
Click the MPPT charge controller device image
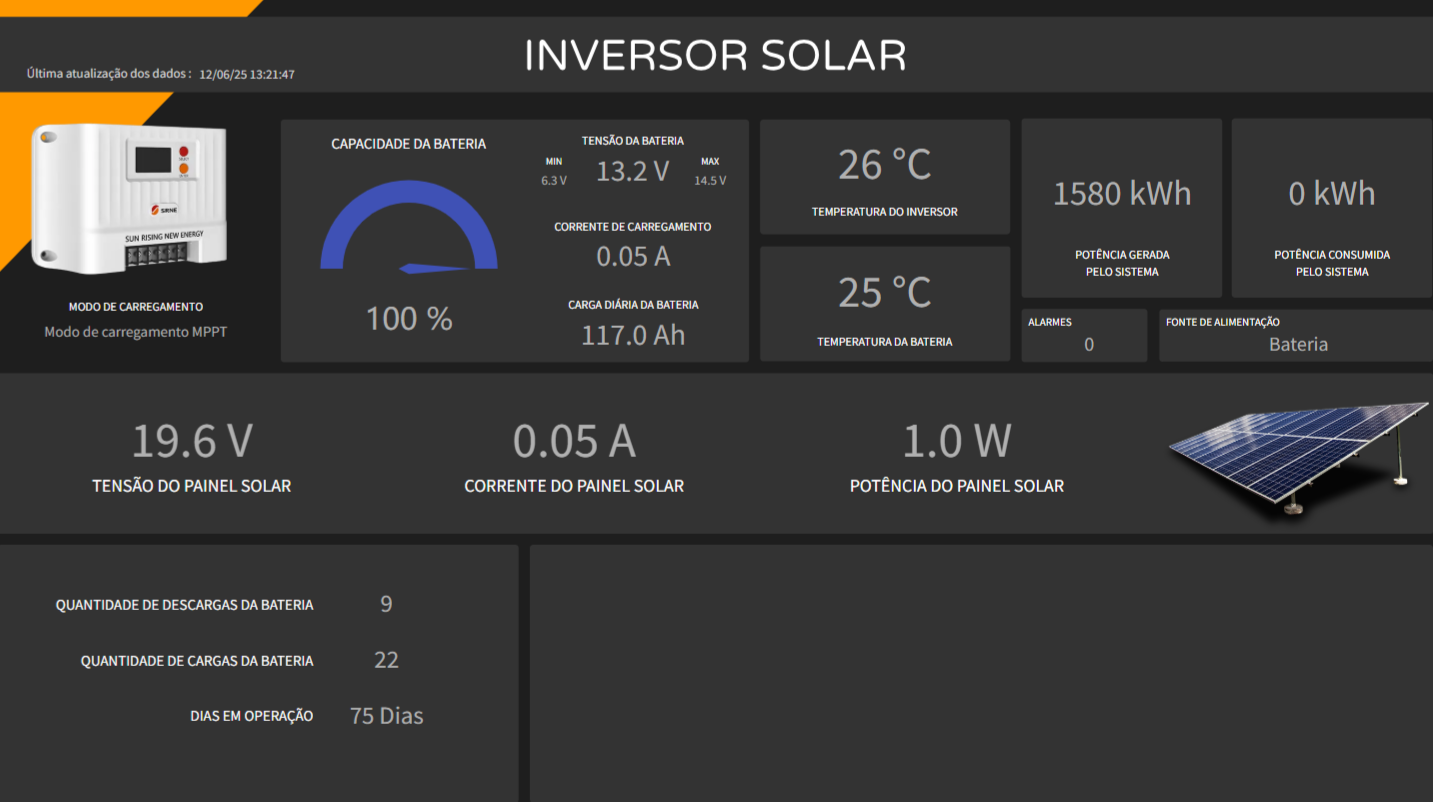click(133, 197)
